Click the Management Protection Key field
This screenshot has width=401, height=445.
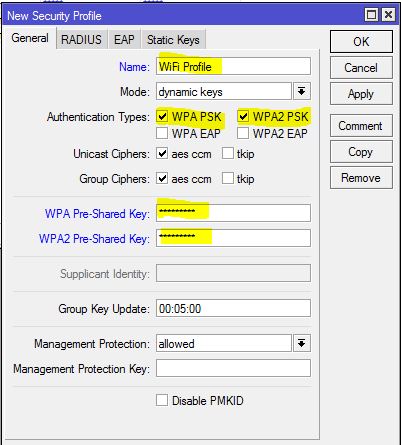point(233,368)
